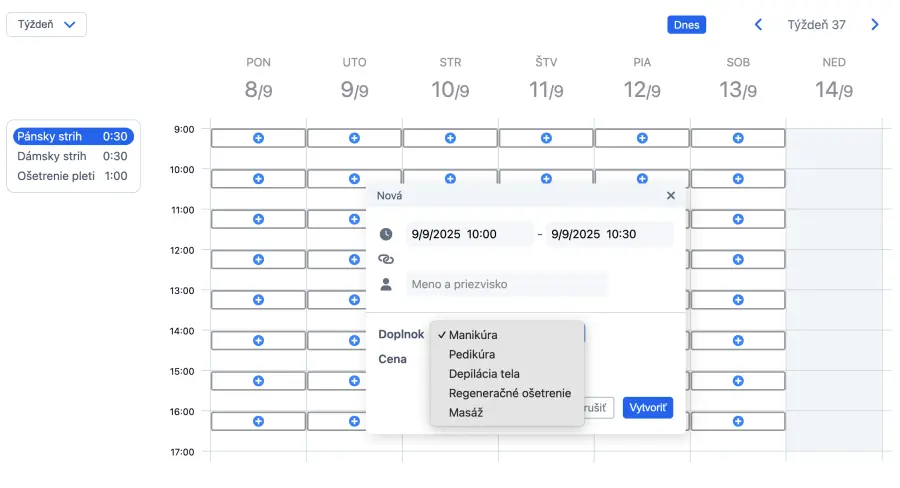Go to previous week arrow
Screen dimensions: 900x488
pyautogui.click(x=758, y=25)
